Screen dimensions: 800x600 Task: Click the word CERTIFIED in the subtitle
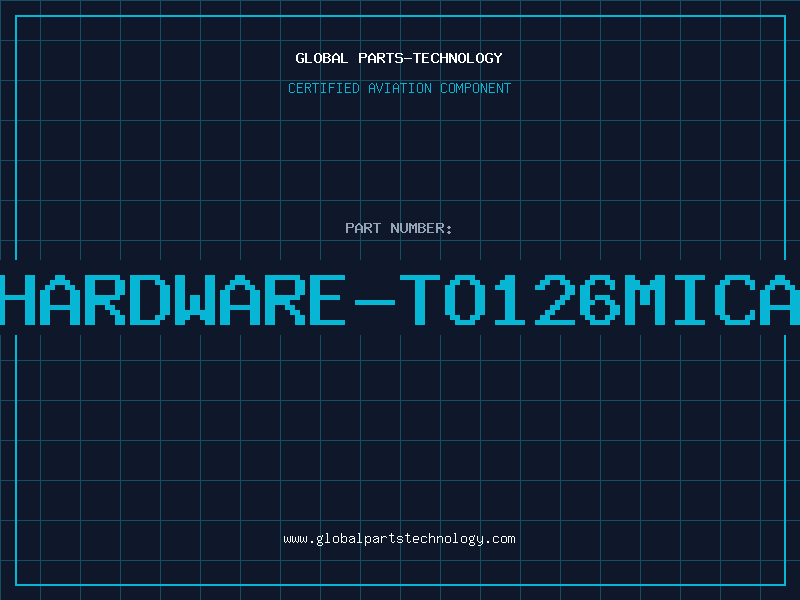323,88
